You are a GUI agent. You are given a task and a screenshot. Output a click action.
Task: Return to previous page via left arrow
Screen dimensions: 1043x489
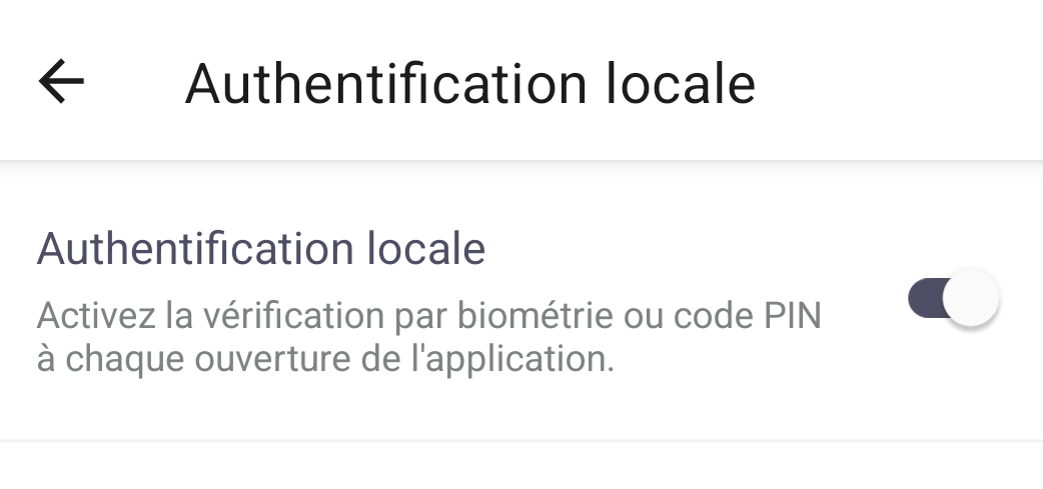pos(61,82)
